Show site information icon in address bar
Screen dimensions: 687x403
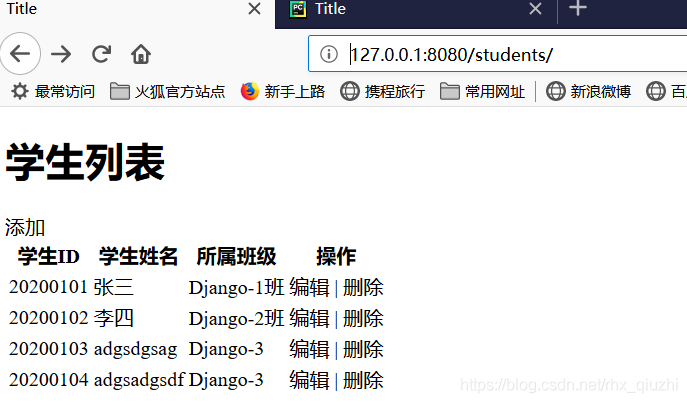pos(329,54)
